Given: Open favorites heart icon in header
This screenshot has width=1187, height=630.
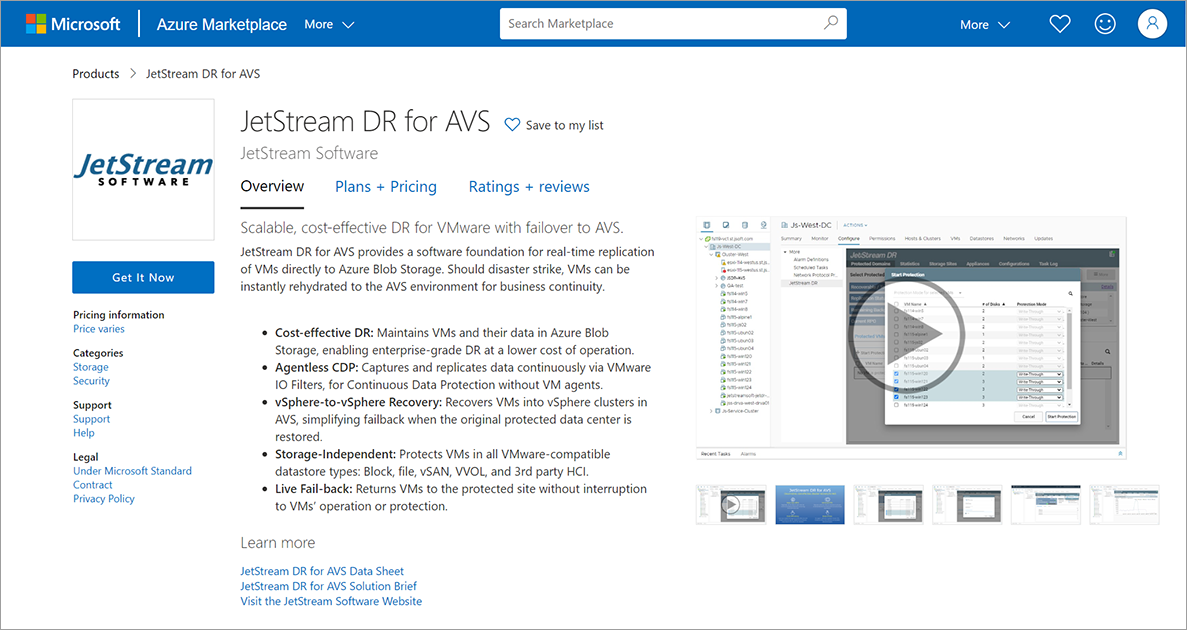Looking at the screenshot, I should coord(1060,24).
